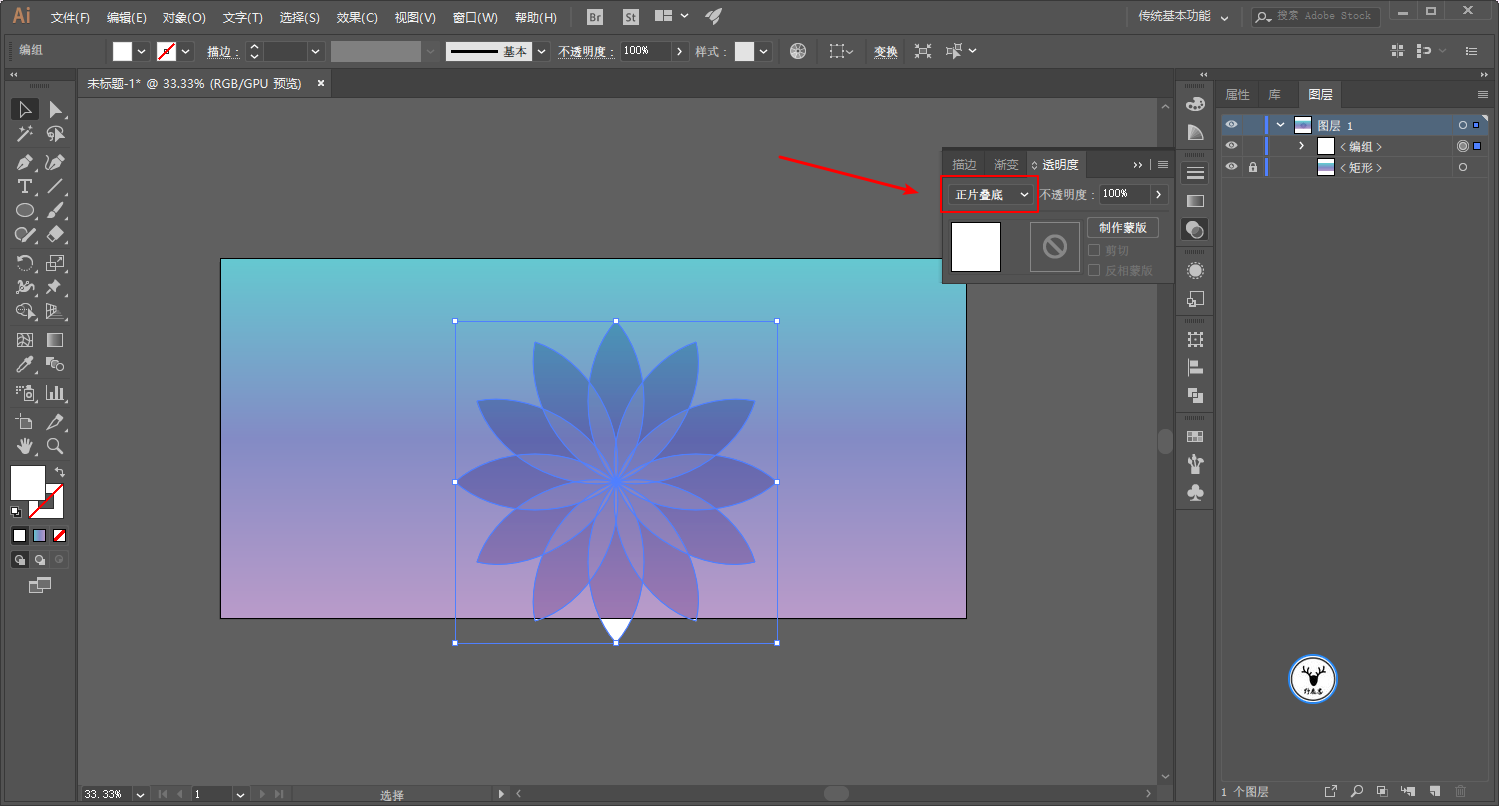Launch Bridge via the Br icon
The image size is (1499, 806).
[595, 17]
